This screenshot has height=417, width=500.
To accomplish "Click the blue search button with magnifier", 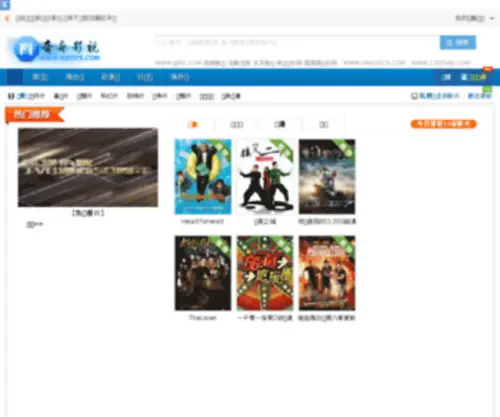I will (458, 43).
